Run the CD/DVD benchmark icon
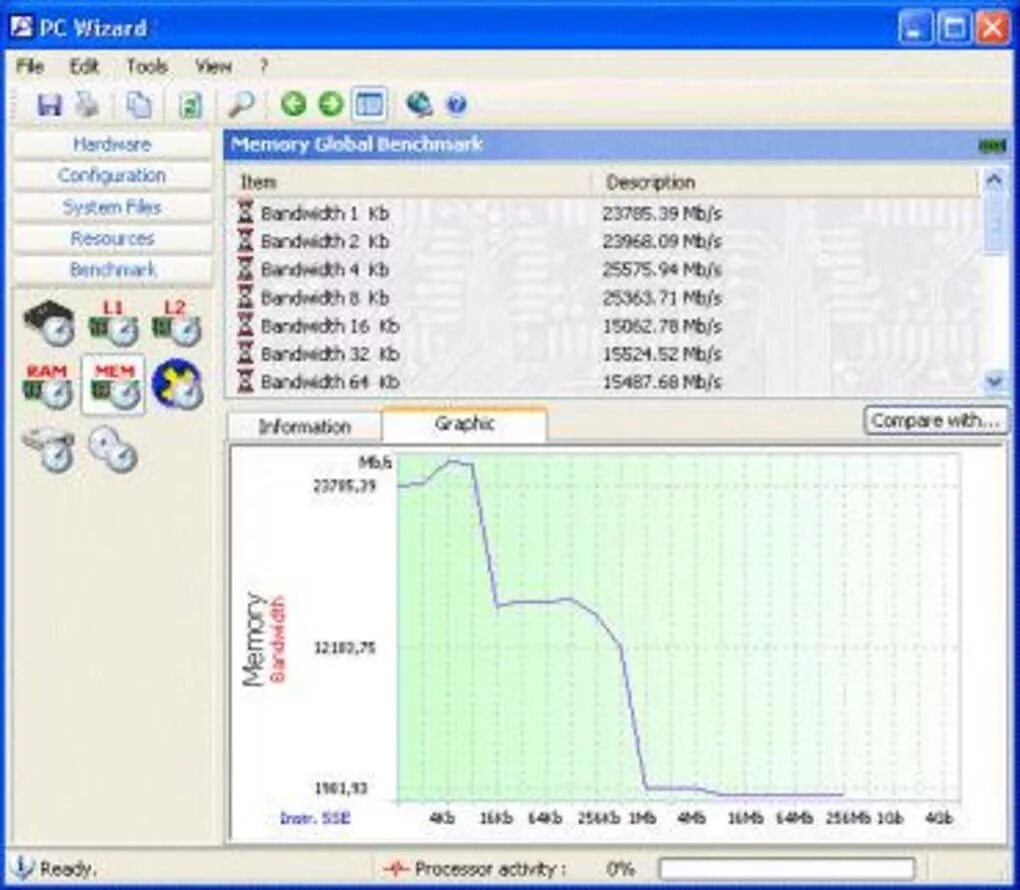The image size is (1020, 890). click(113, 449)
